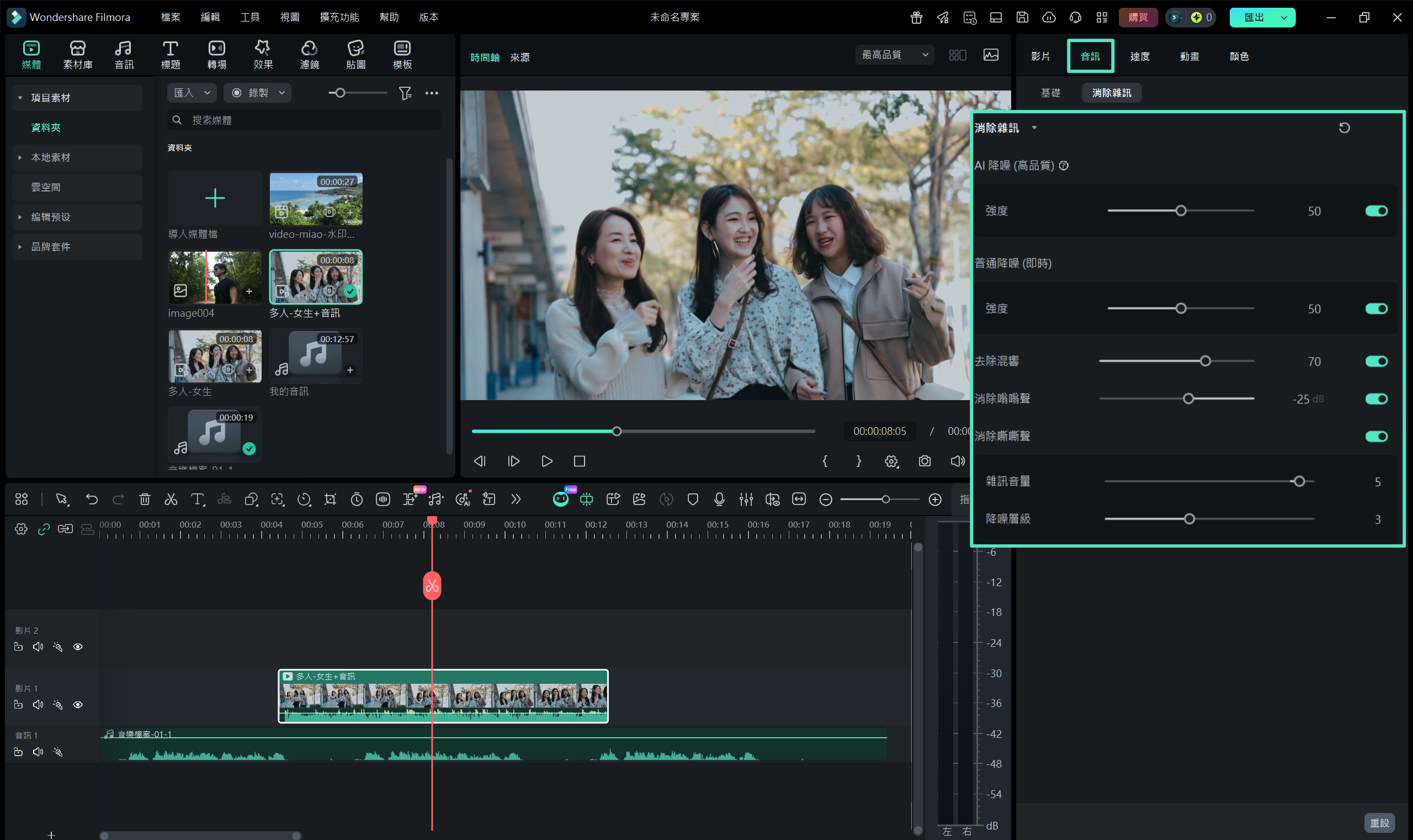The height and width of the screenshot is (840, 1413).
Task: Click the 購買 purchase button
Action: [x=1138, y=17]
